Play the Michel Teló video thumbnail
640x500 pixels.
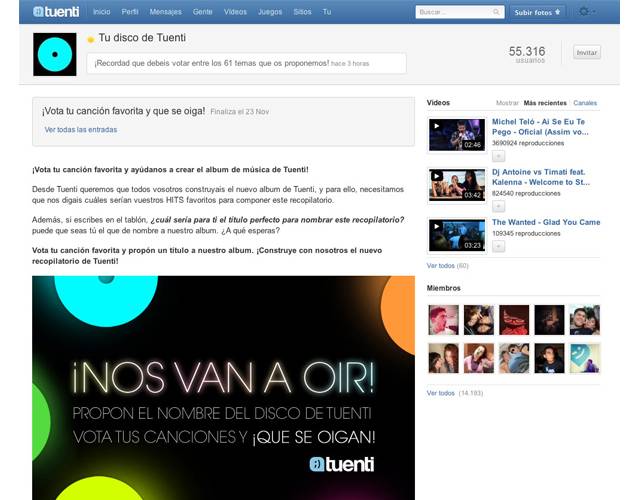pyautogui.click(x=457, y=135)
